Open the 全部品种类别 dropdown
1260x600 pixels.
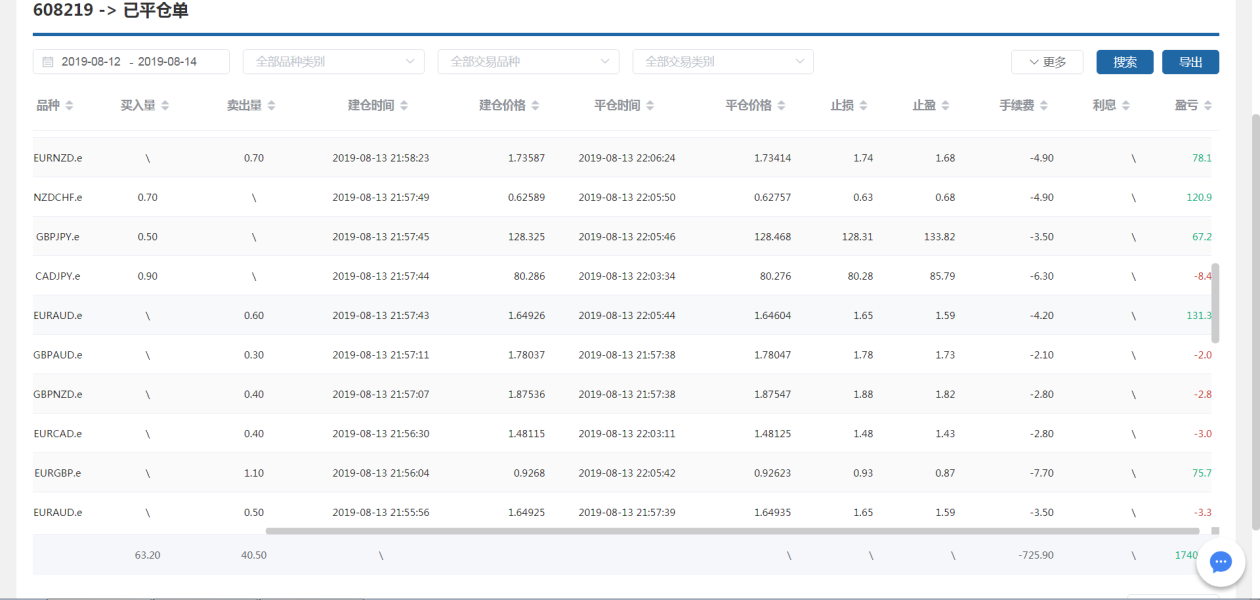333,62
